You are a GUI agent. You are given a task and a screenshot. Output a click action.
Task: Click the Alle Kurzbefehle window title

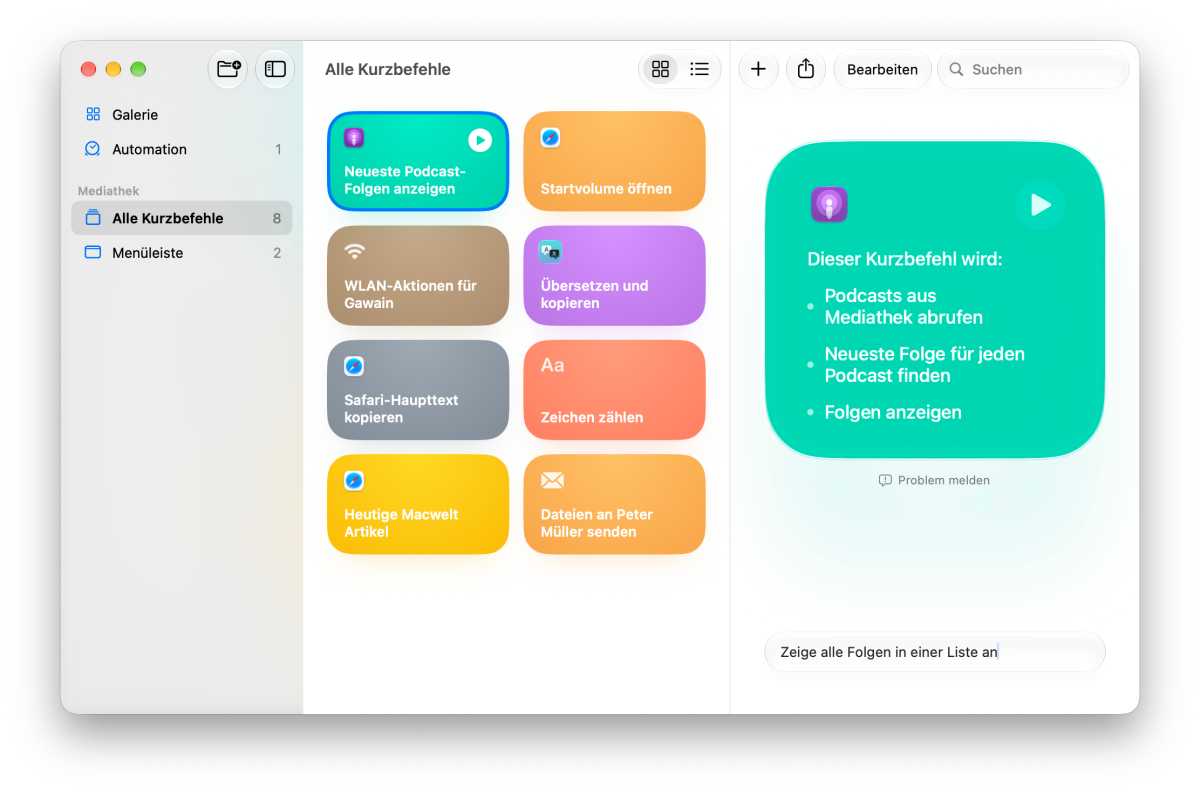click(388, 69)
